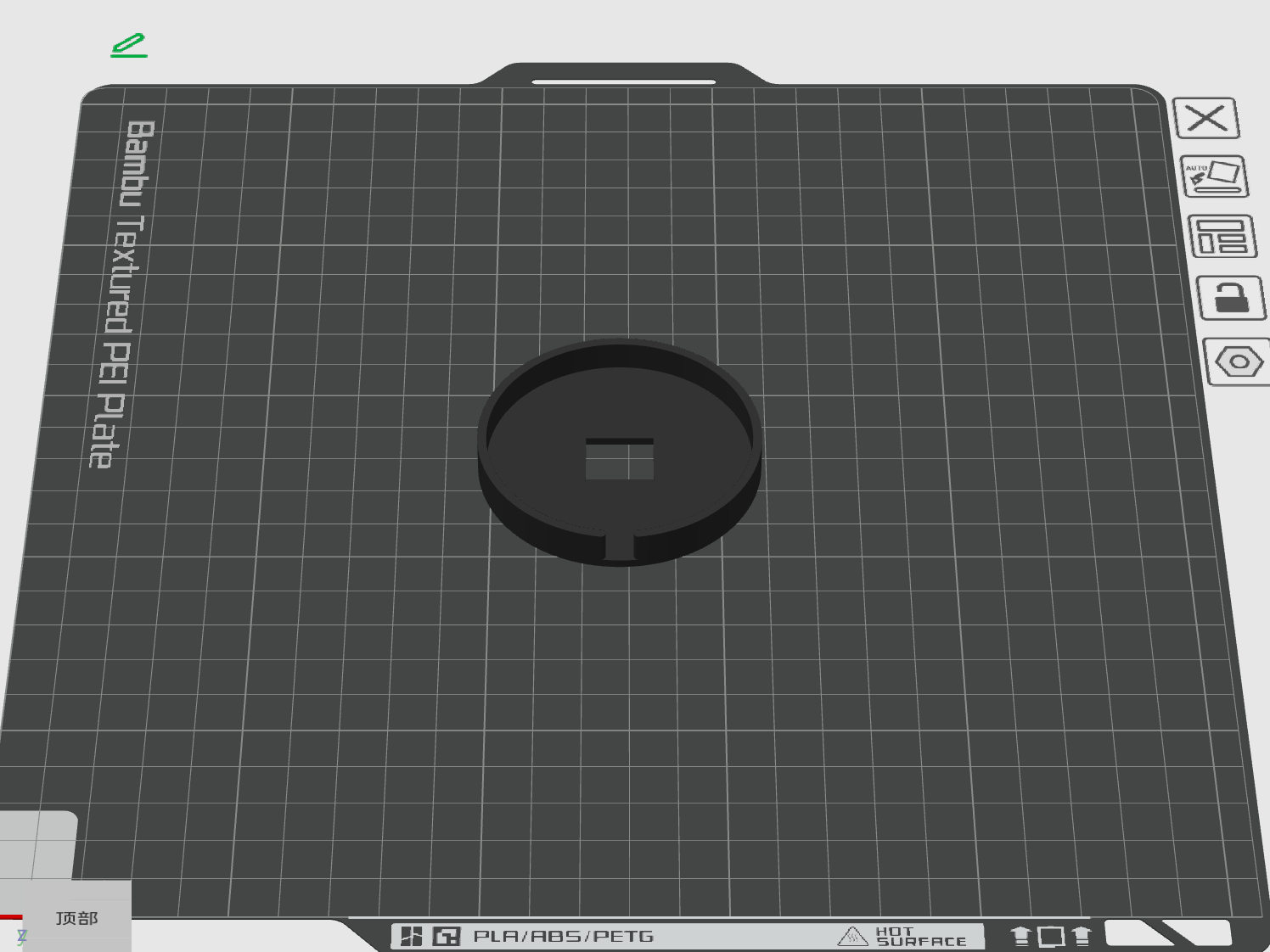Viewport: 1270px width, 952px height.
Task: Open plate settings via the hexagon icon
Action: point(1239,361)
